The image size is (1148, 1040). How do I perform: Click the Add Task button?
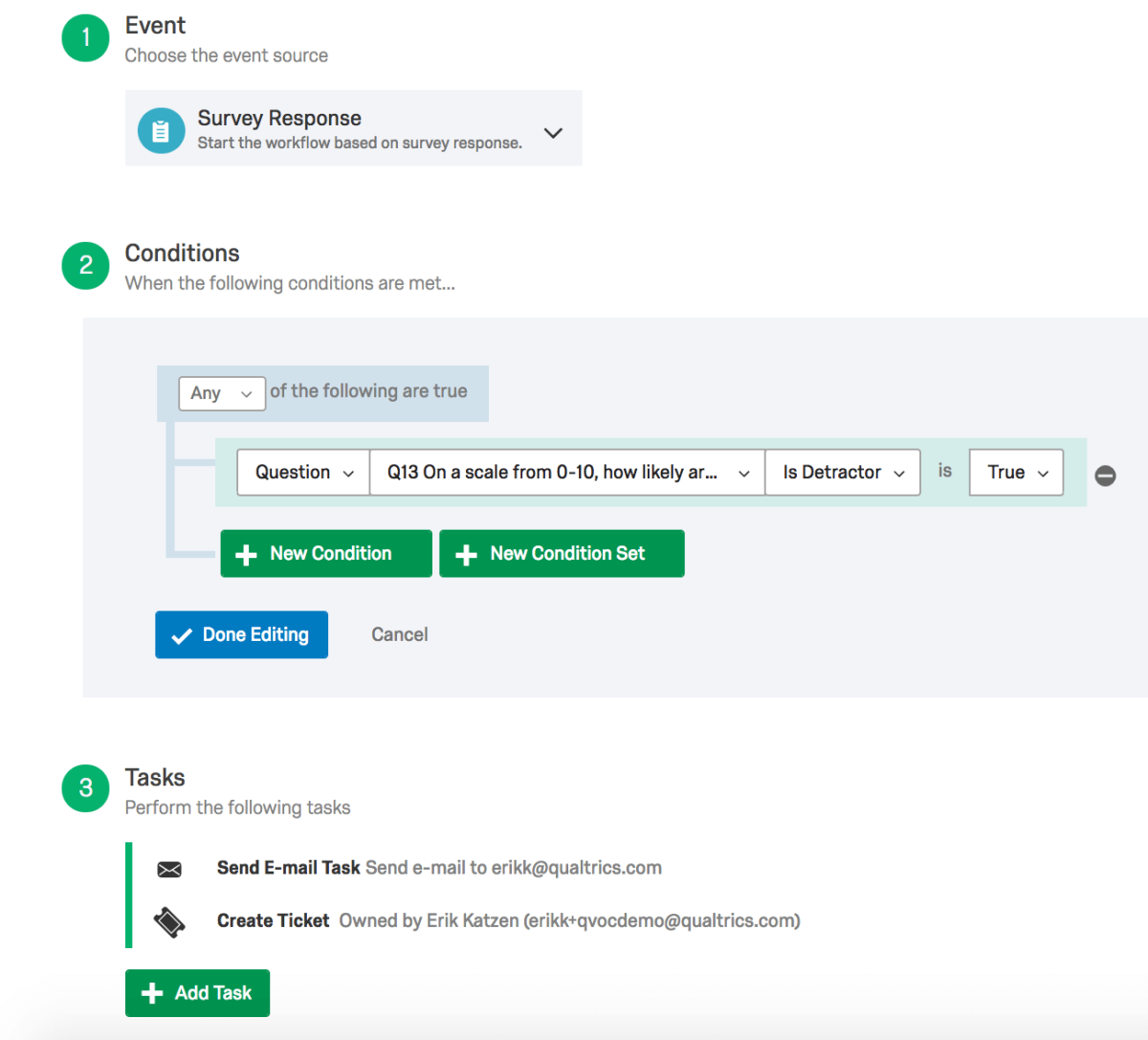coord(197,993)
